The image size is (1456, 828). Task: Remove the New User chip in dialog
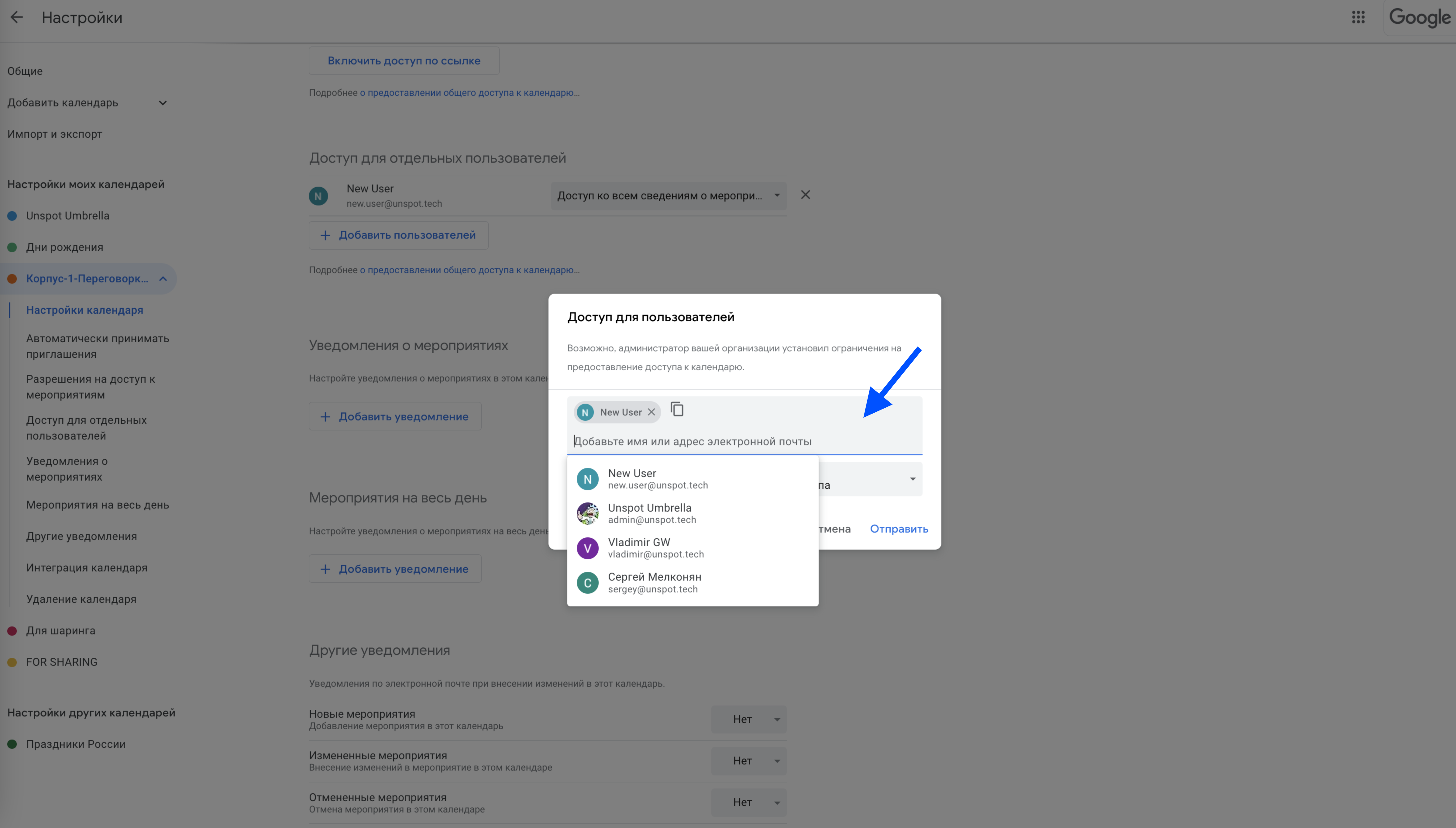[x=651, y=412]
